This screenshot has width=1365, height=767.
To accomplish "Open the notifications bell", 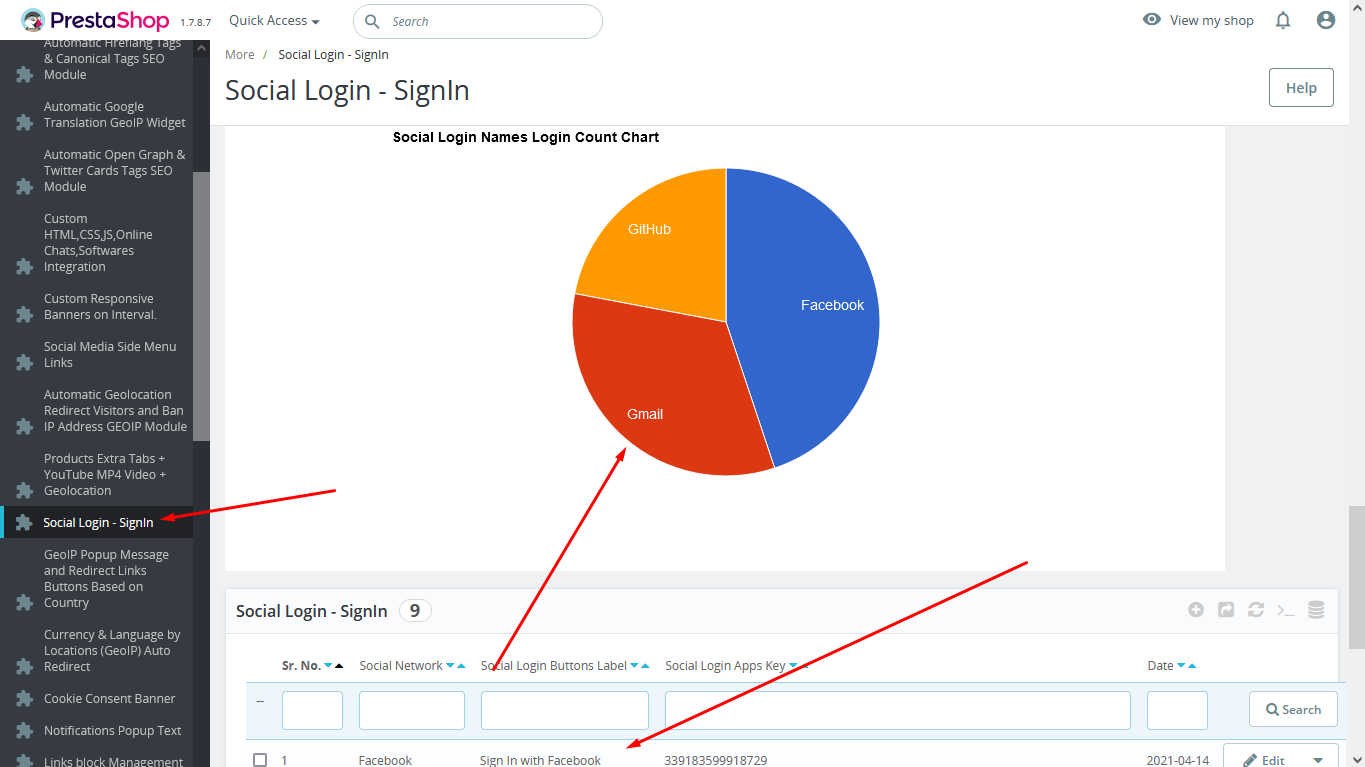I will pos(1283,20).
